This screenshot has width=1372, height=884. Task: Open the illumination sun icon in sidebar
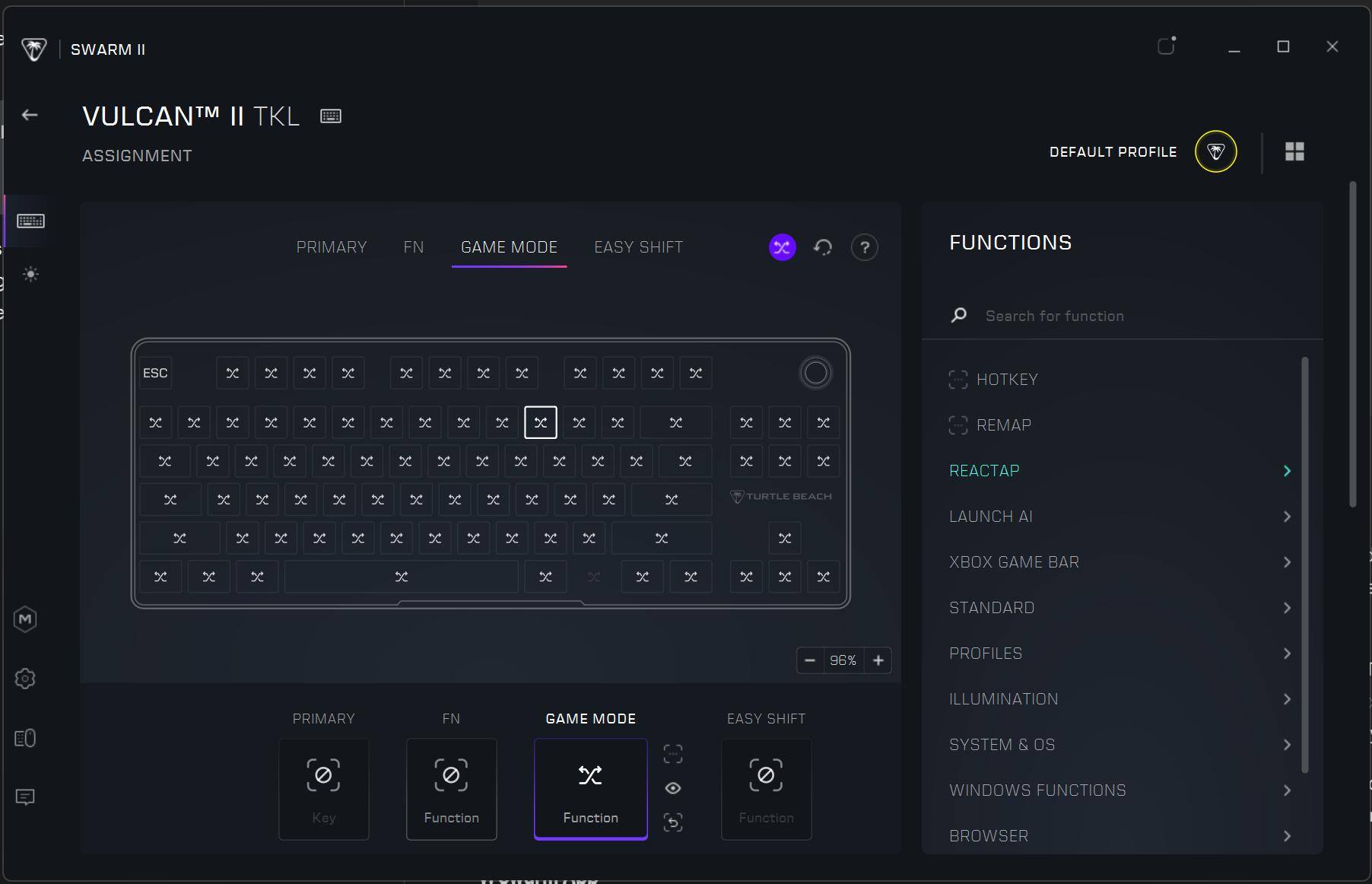30,274
